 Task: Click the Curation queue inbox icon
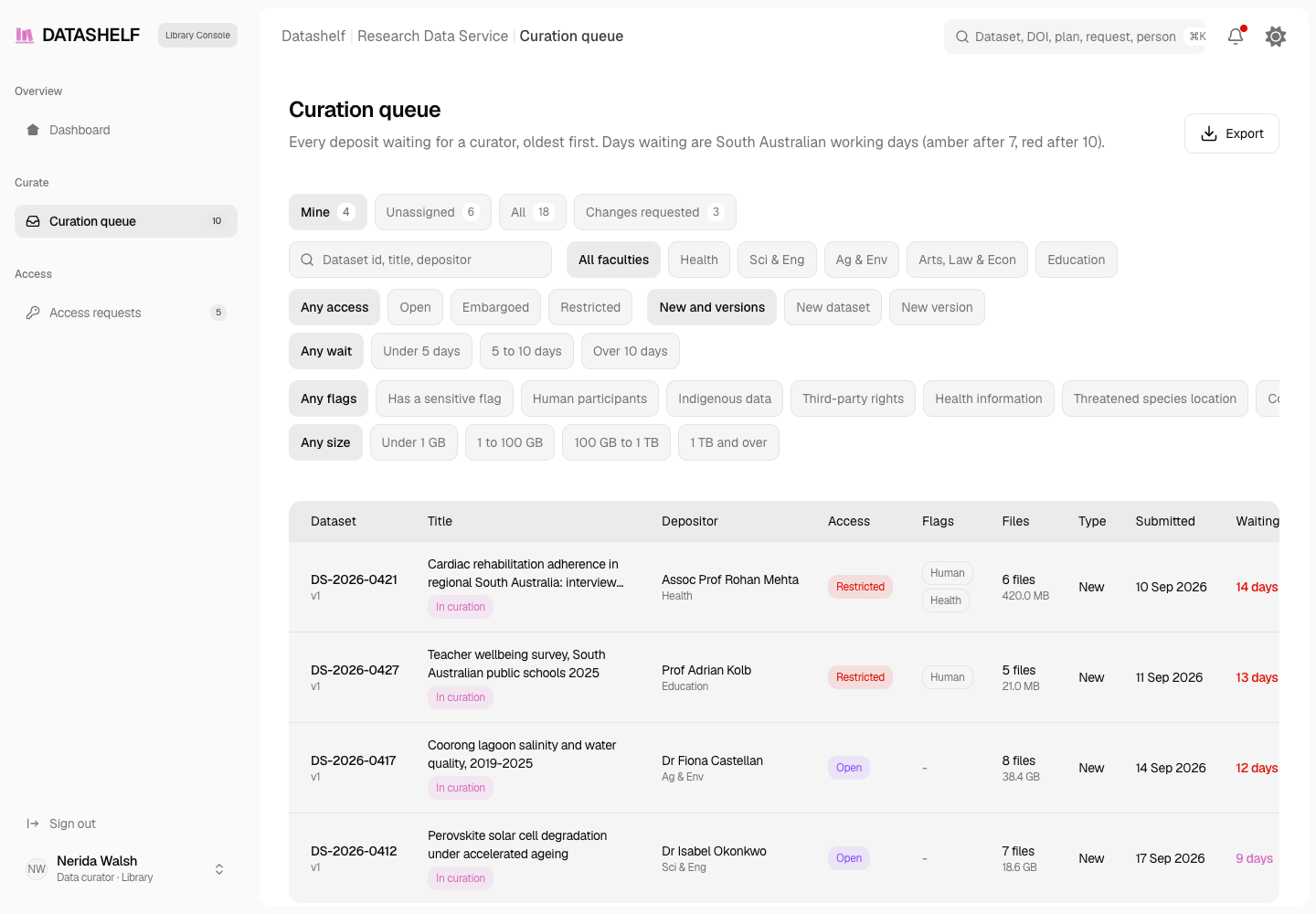[33, 221]
